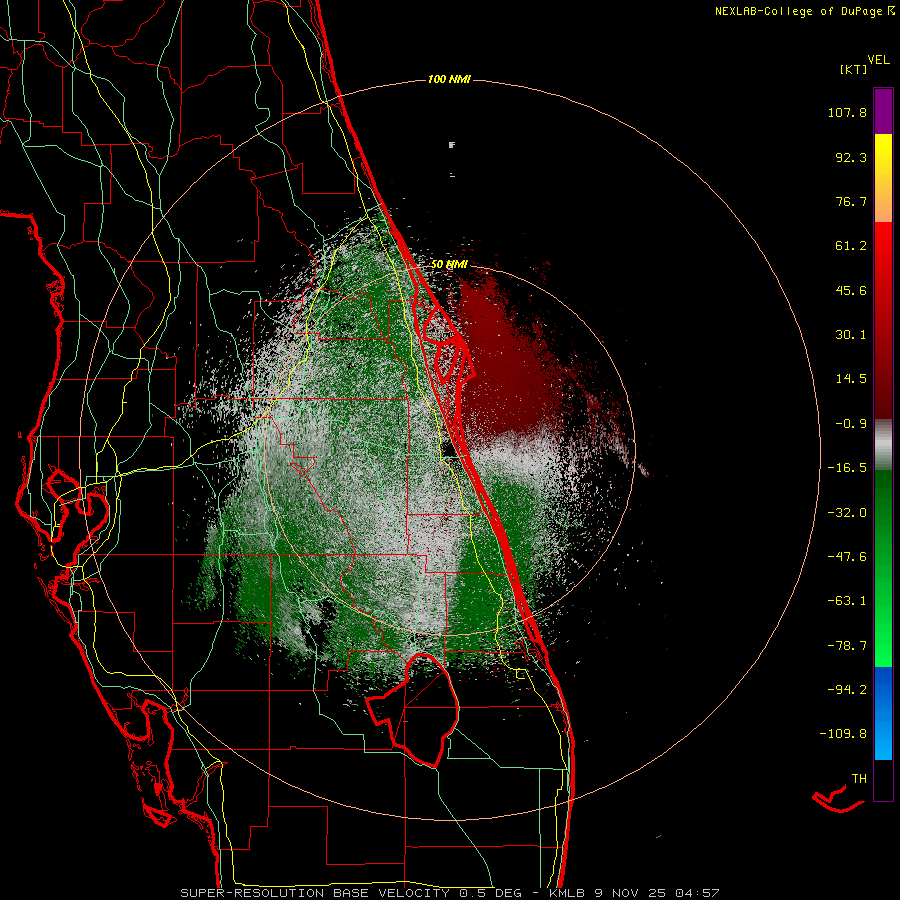Click the NEXLAB-College of DuPage credit text
This screenshot has height=900, width=900.
pyautogui.click(x=804, y=11)
